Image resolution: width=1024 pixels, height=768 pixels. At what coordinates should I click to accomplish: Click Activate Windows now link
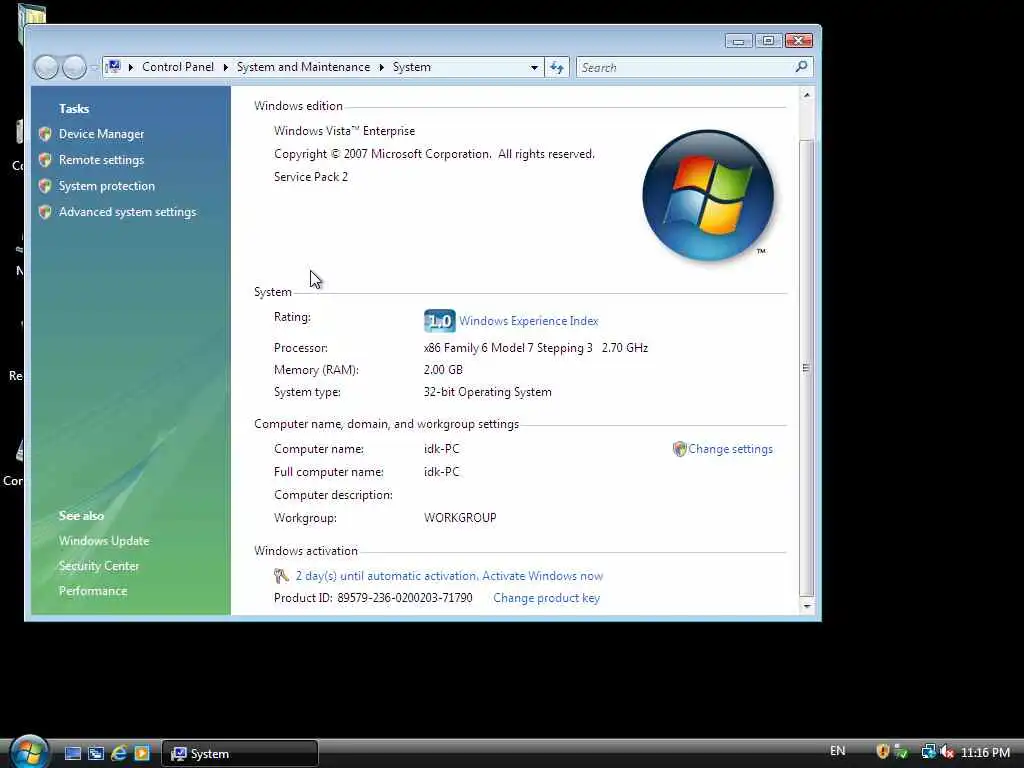pos(542,576)
